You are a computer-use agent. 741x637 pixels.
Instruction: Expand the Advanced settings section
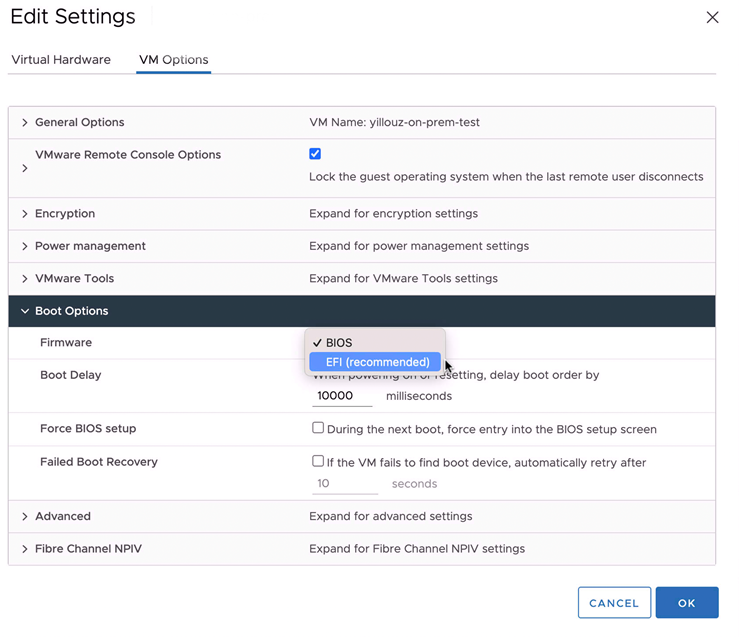(25, 517)
